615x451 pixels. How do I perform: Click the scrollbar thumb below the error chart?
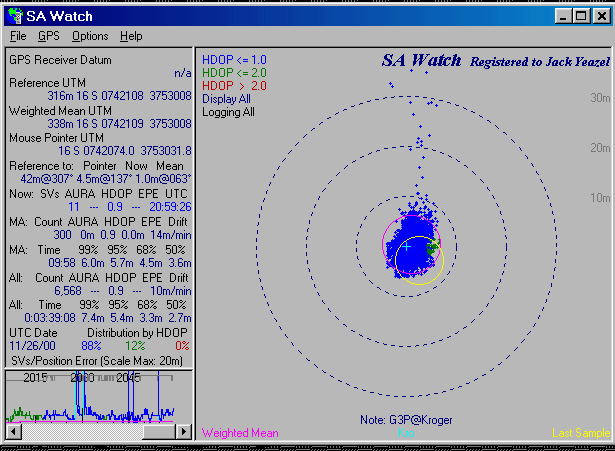coord(158,432)
